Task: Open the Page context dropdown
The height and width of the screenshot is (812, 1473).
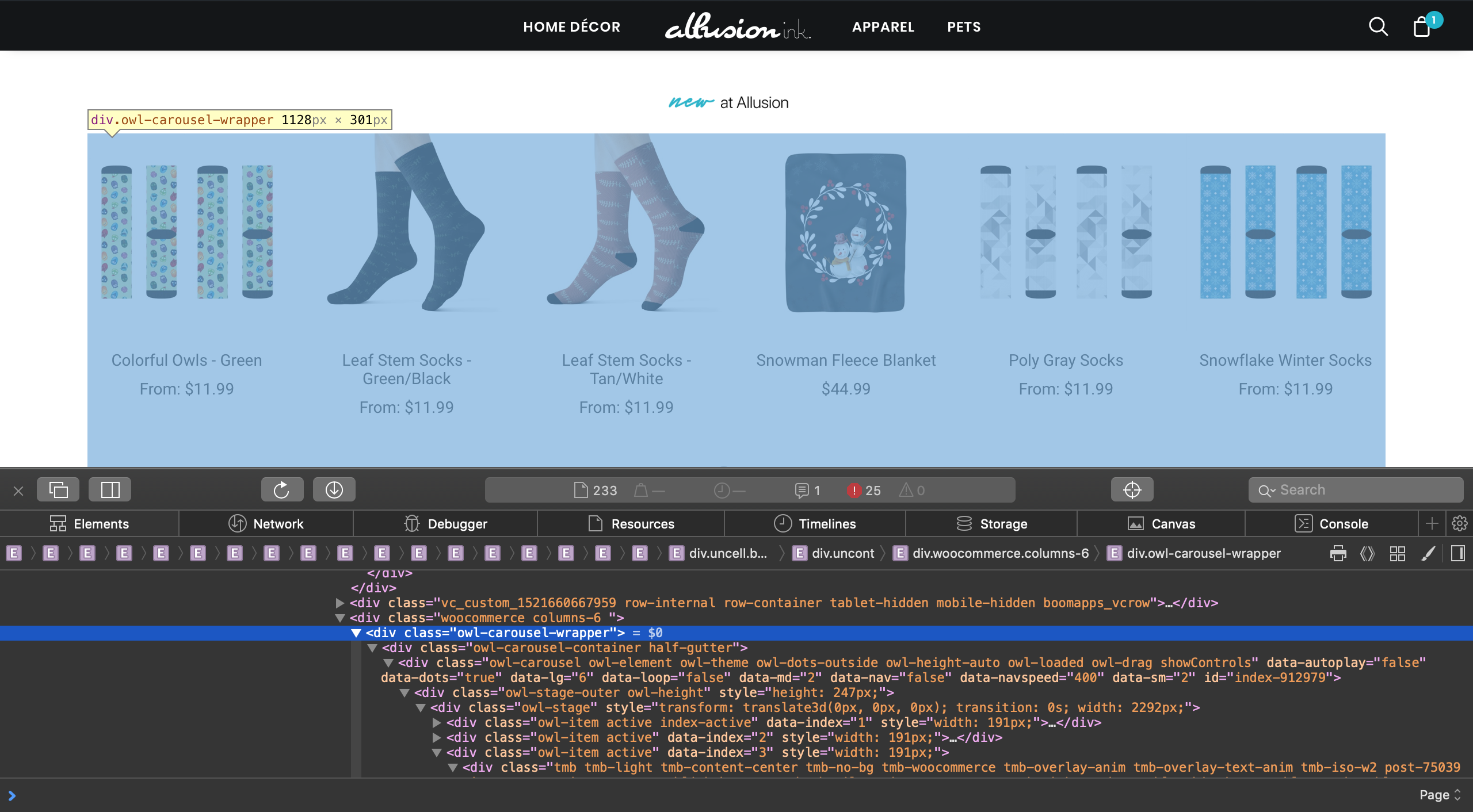Action: pos(1440,795)
